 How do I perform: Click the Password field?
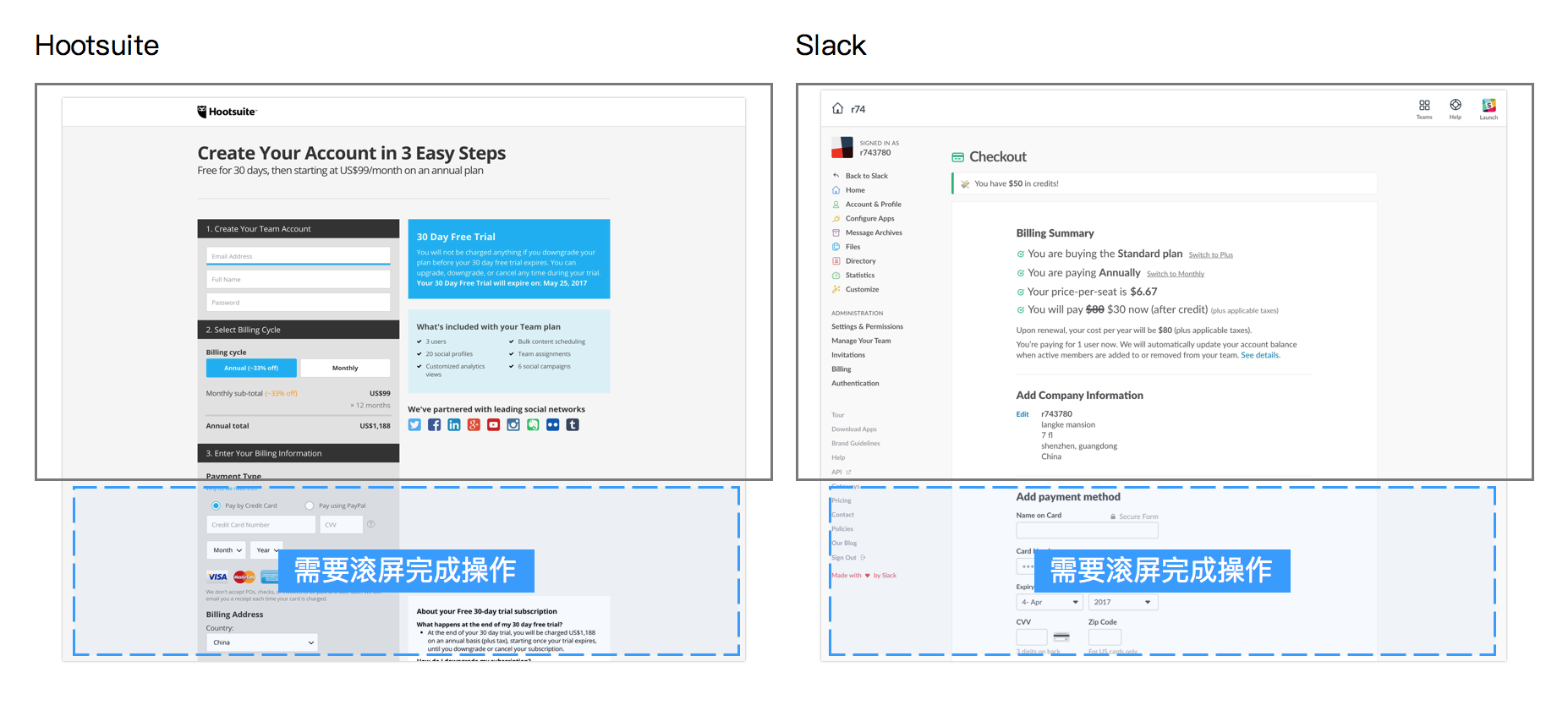299,302
